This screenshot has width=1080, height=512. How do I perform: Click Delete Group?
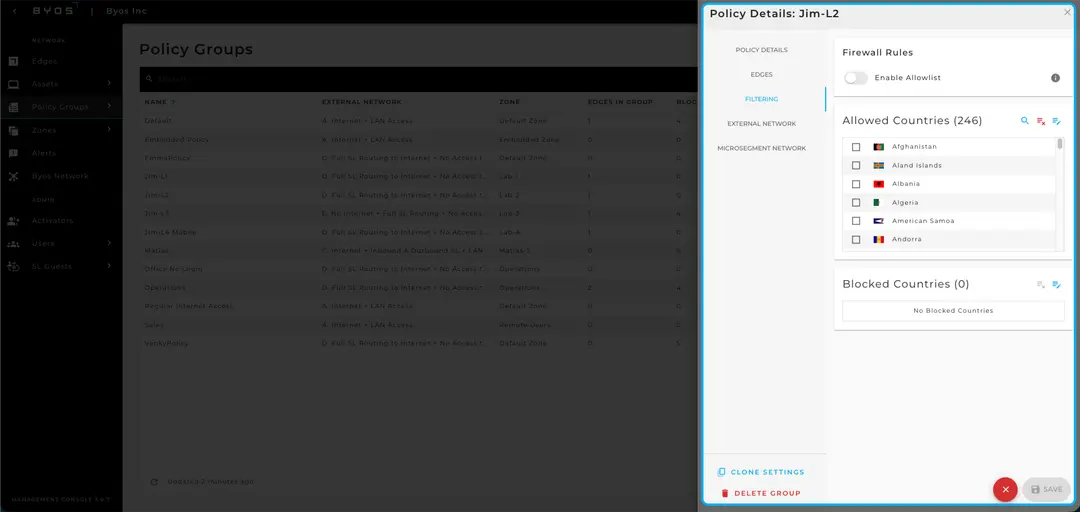(x=760, y=493)
